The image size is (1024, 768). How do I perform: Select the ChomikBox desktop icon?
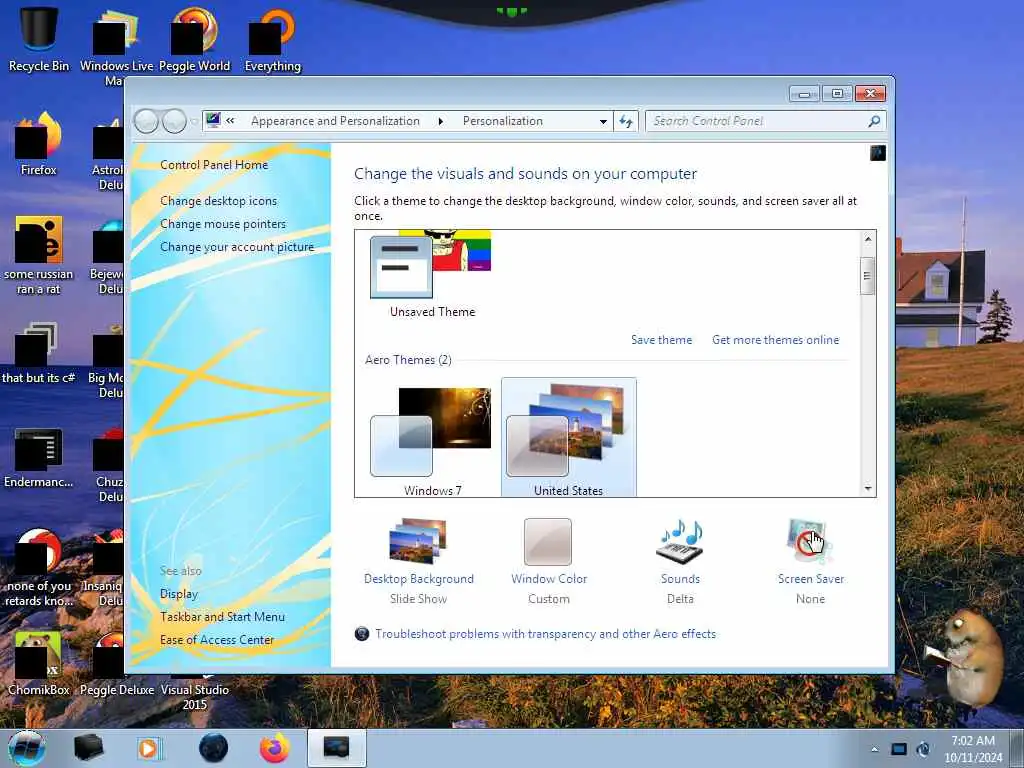coord(39,664)
